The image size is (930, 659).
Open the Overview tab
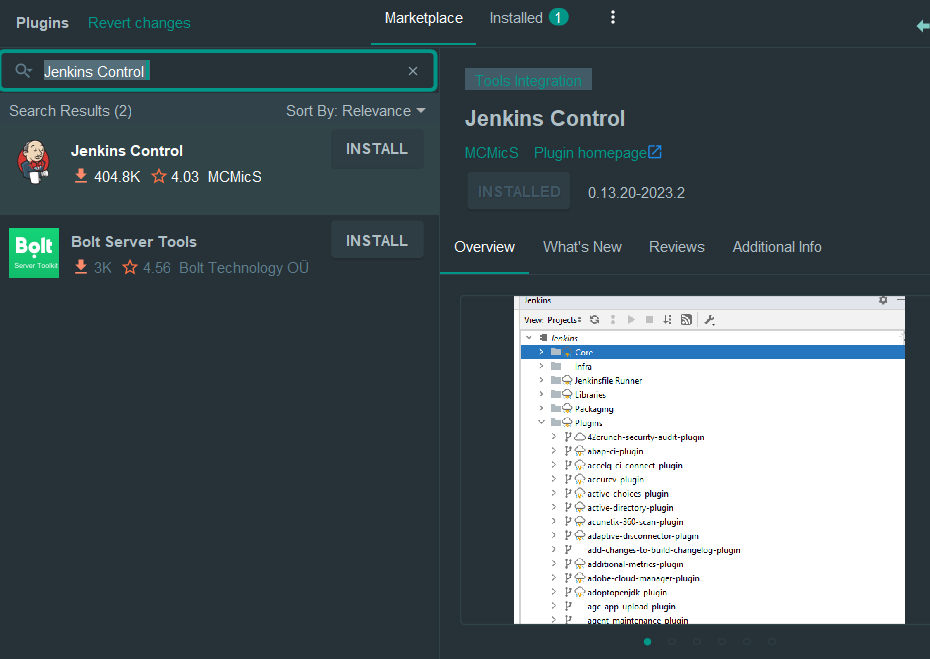(x=485, y=247)
